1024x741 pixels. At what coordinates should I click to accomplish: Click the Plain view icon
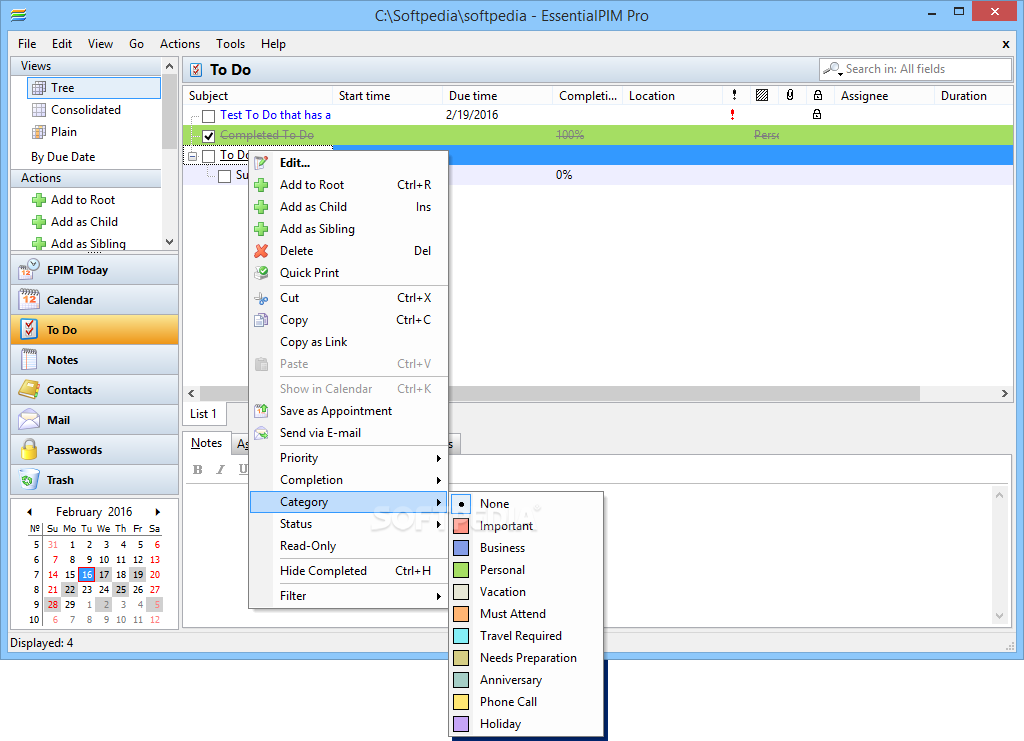coord(39,132)
